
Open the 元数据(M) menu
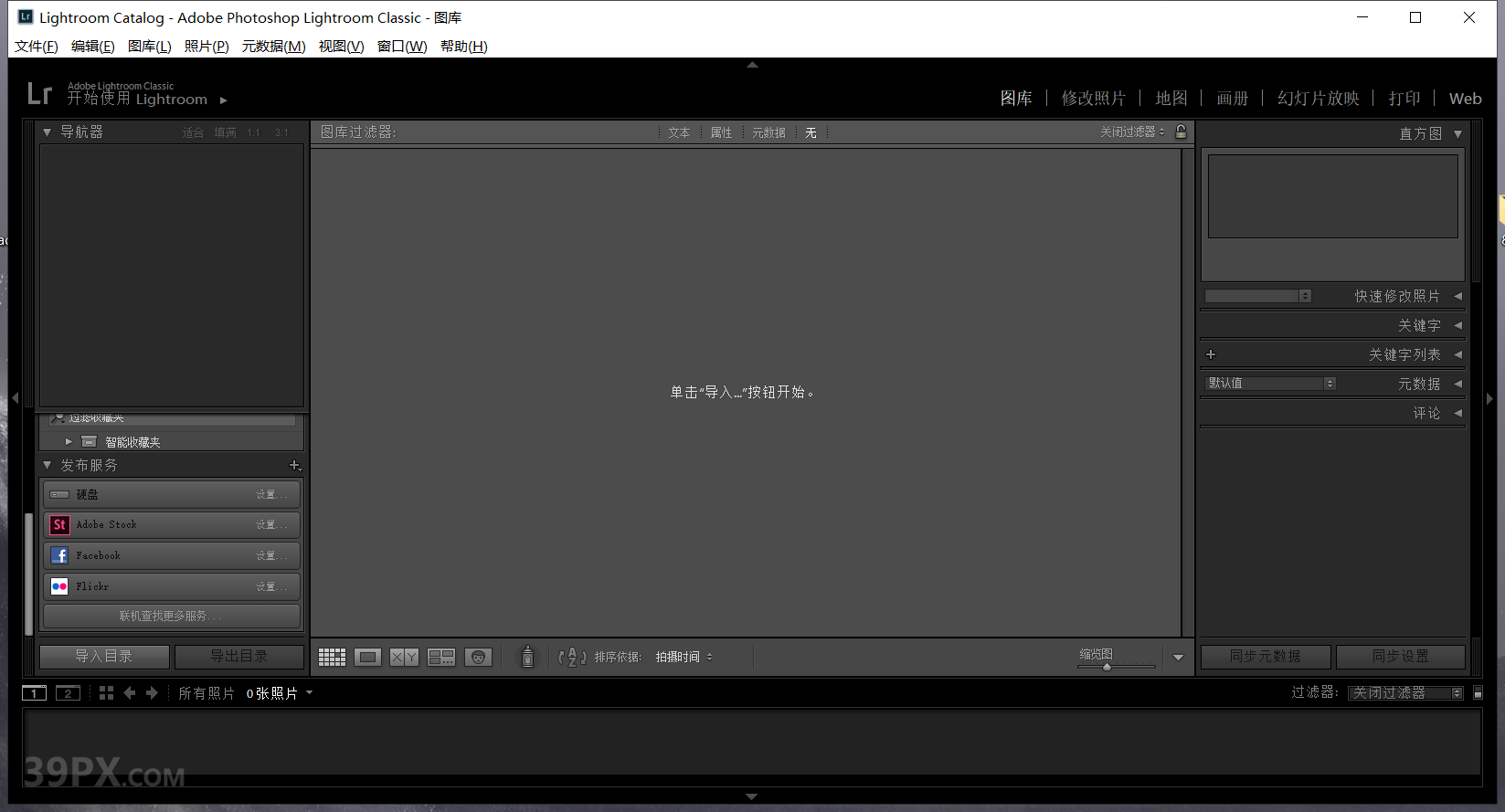point(273,47)
